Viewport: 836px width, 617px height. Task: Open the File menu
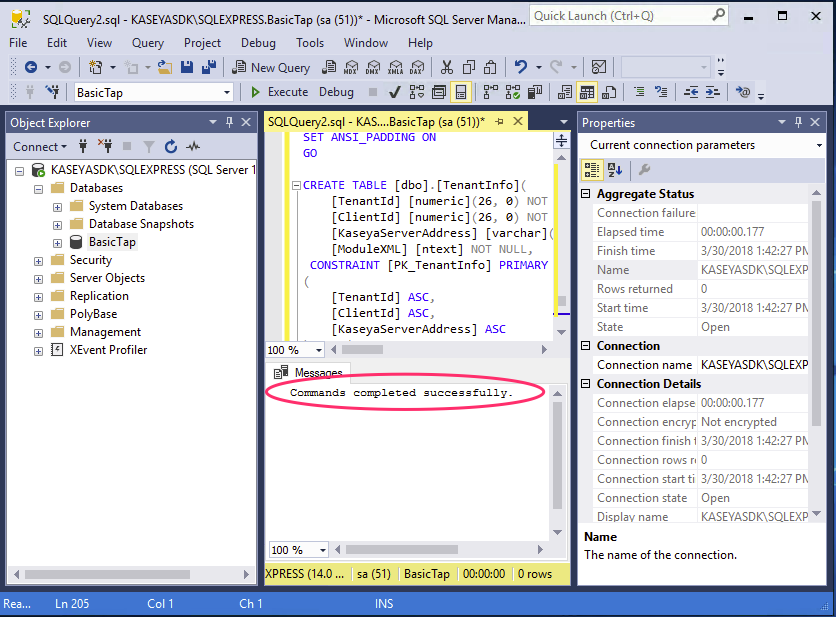point(18,43)
